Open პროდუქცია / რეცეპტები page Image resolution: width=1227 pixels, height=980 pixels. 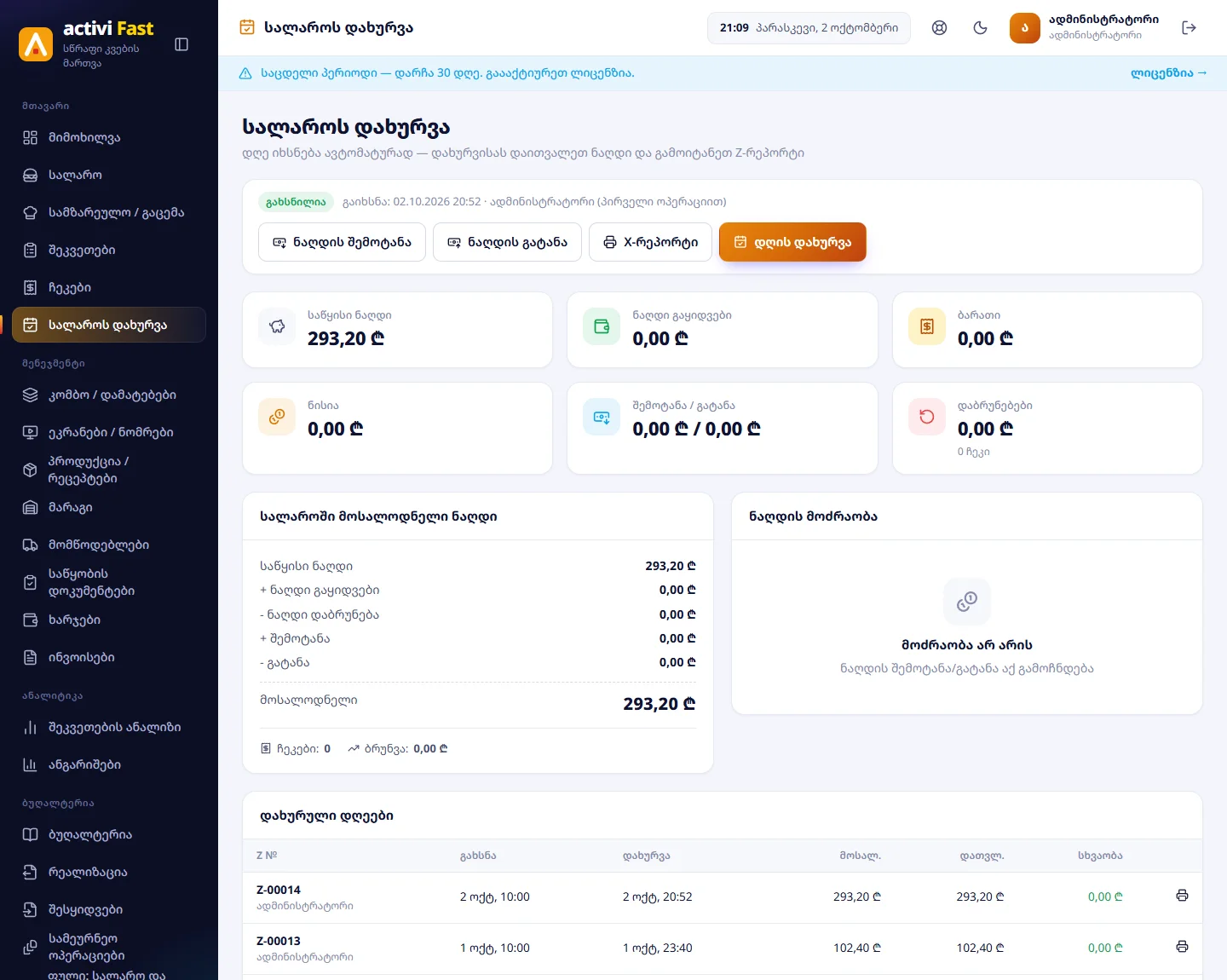click(x=109, y=470)
